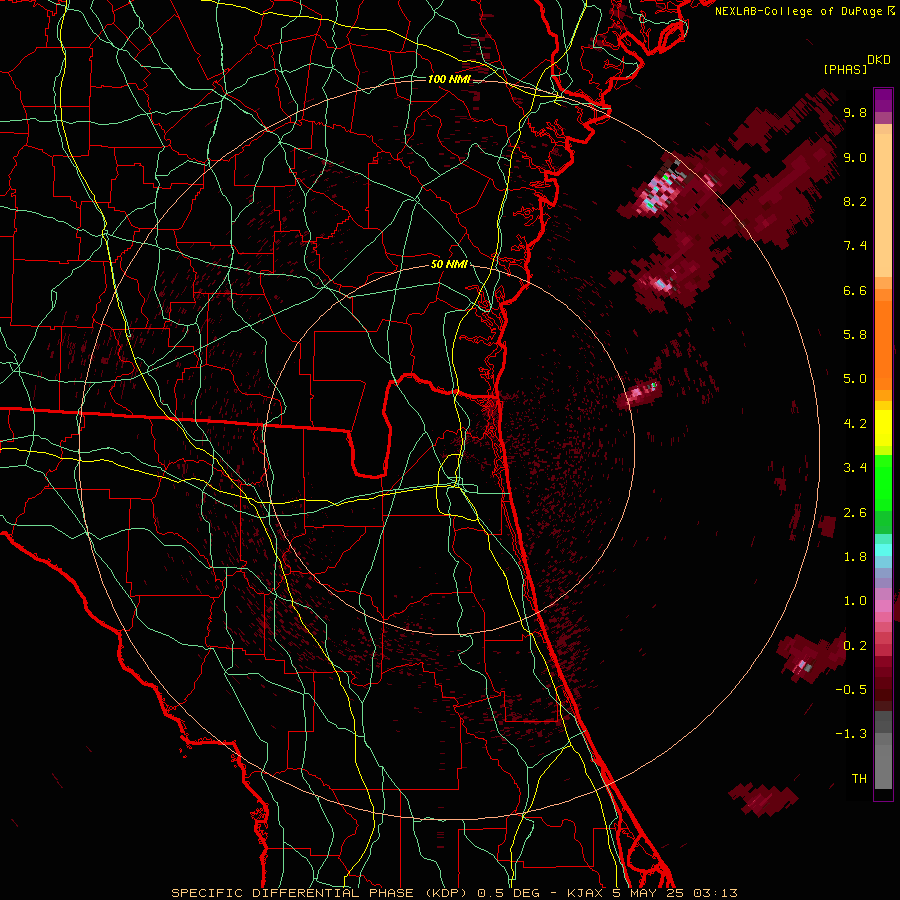Click the TH threshold label
This screenshot has height=900, width=900.
[x=859, y=779]
